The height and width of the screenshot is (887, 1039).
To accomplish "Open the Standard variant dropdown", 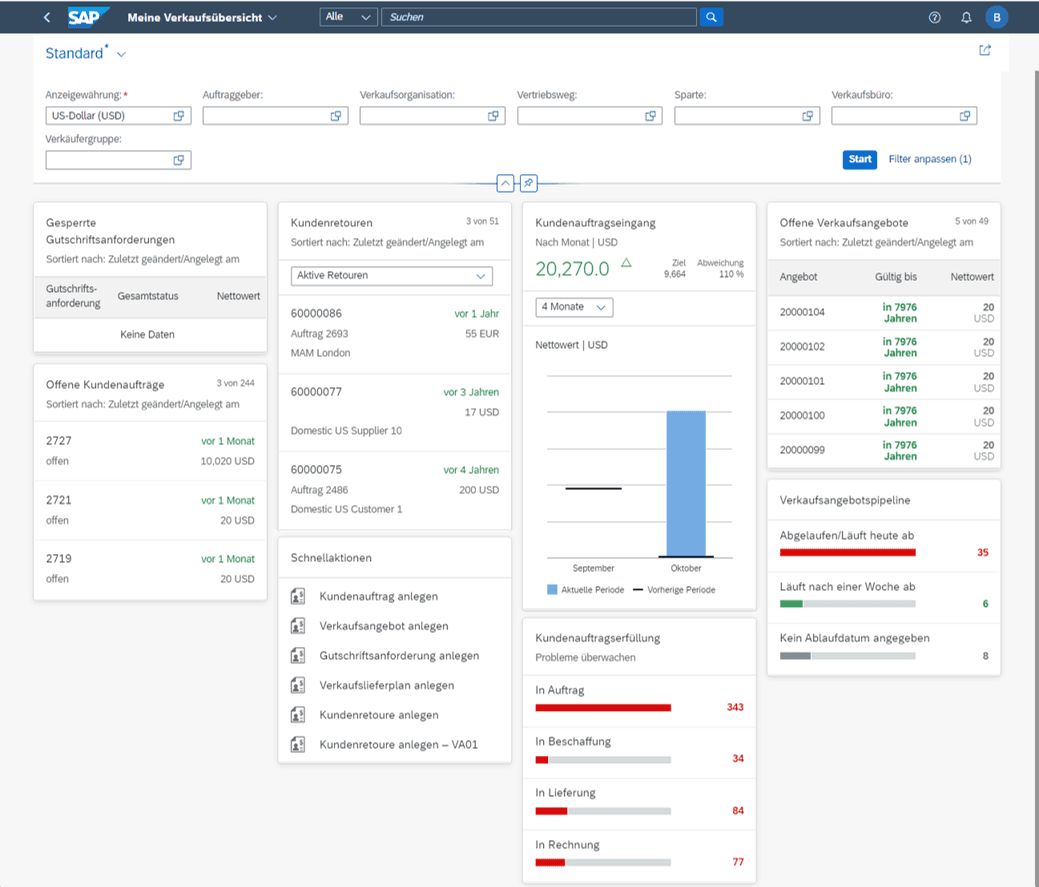I will click(121, 54).
